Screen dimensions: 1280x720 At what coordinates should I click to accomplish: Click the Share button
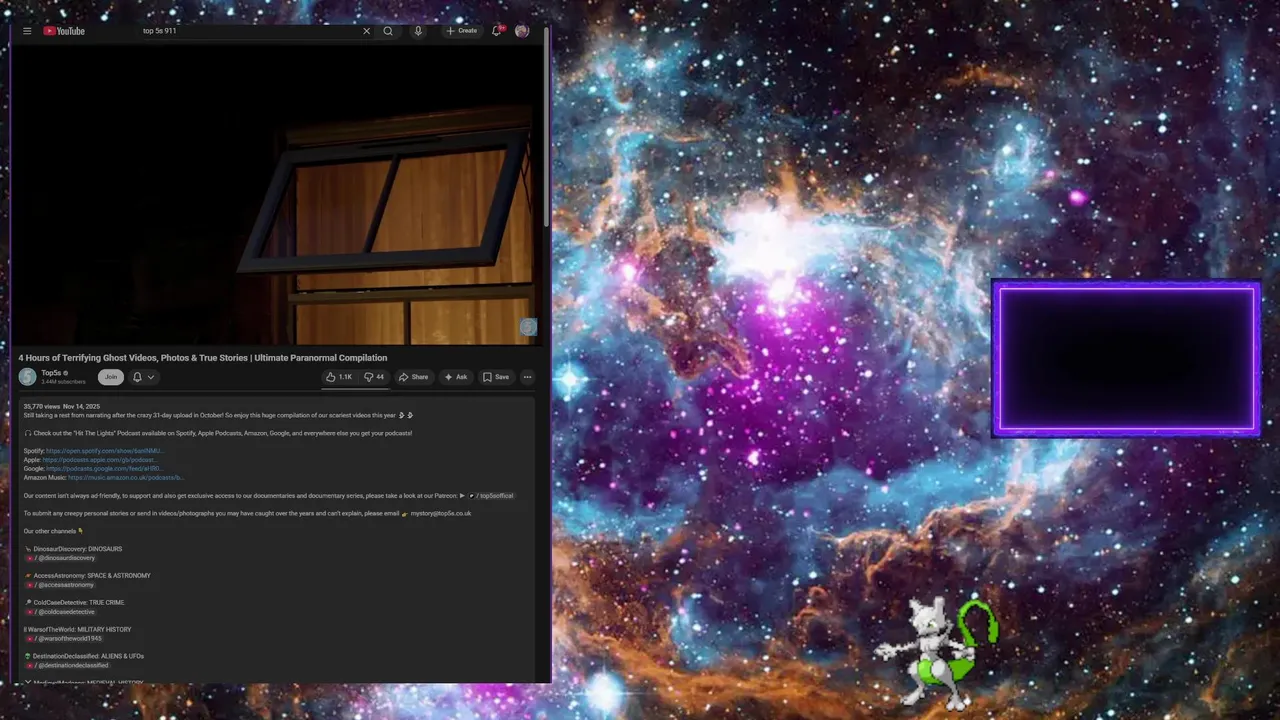pos(413,377)
